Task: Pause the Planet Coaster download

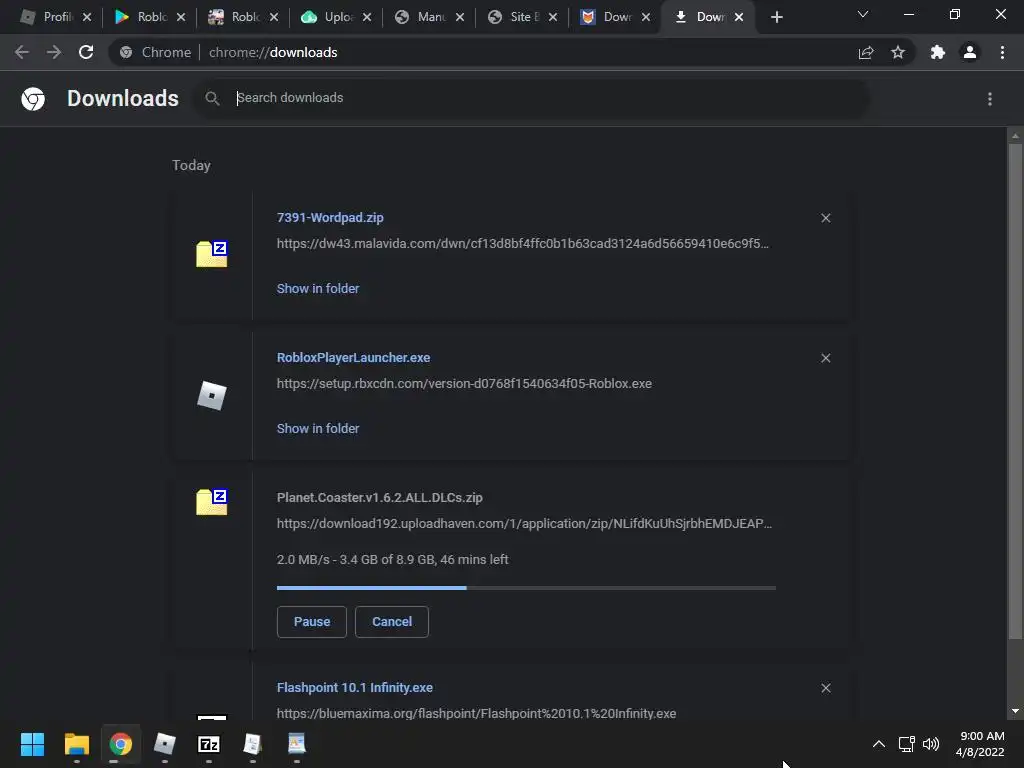Action: tap(312, 622)
